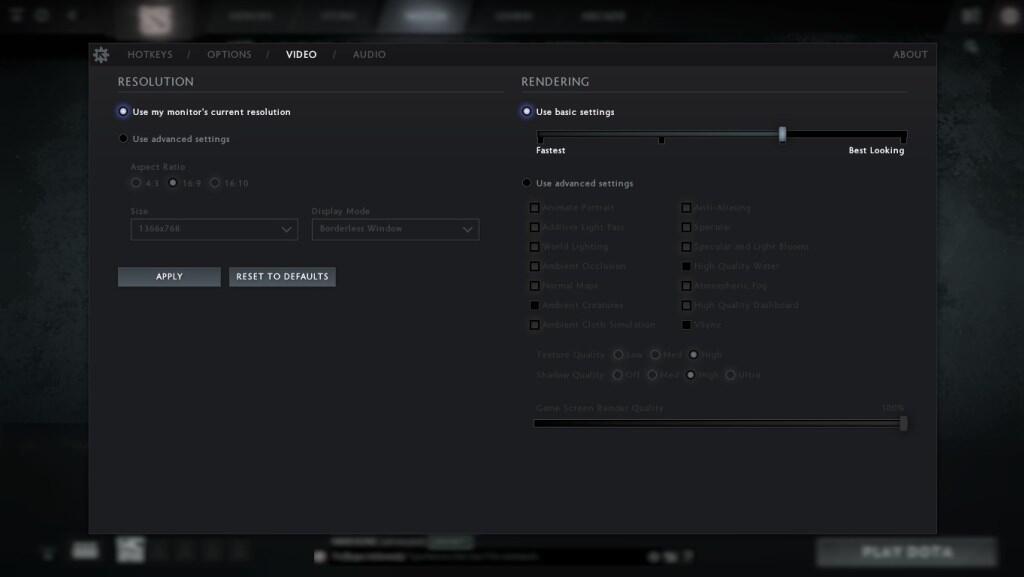
Task: Set Shadow Quality to Med
Action: coord(652,375)
